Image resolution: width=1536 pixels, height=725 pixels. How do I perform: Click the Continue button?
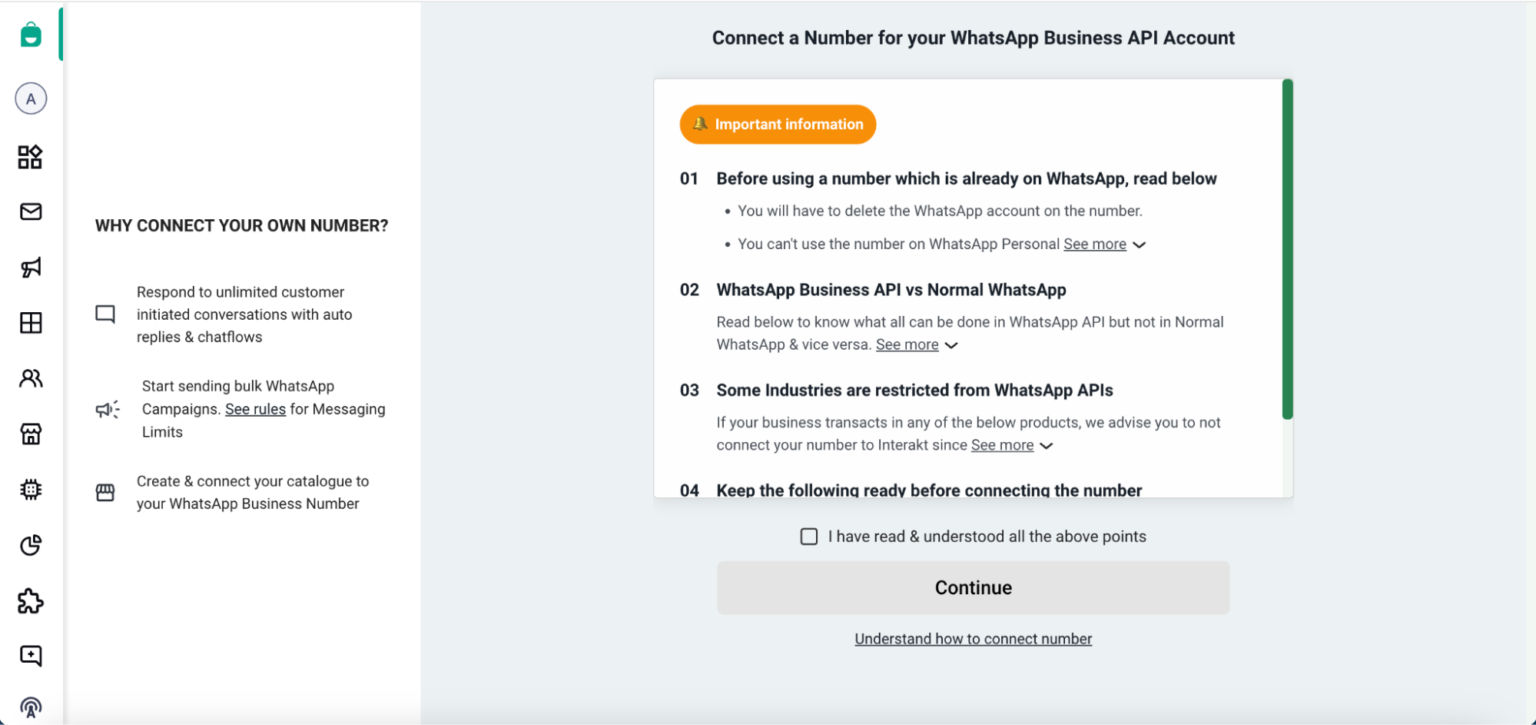coord(972,588)
